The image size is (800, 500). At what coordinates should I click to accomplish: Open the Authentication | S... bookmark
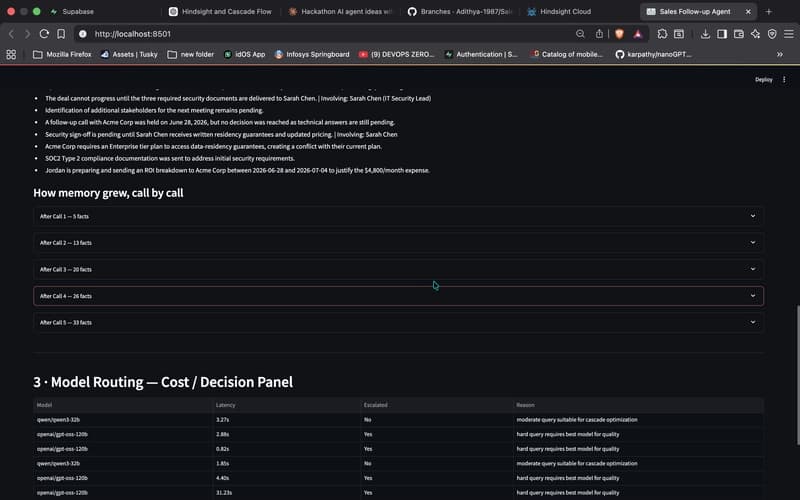(x=481, y=54)
